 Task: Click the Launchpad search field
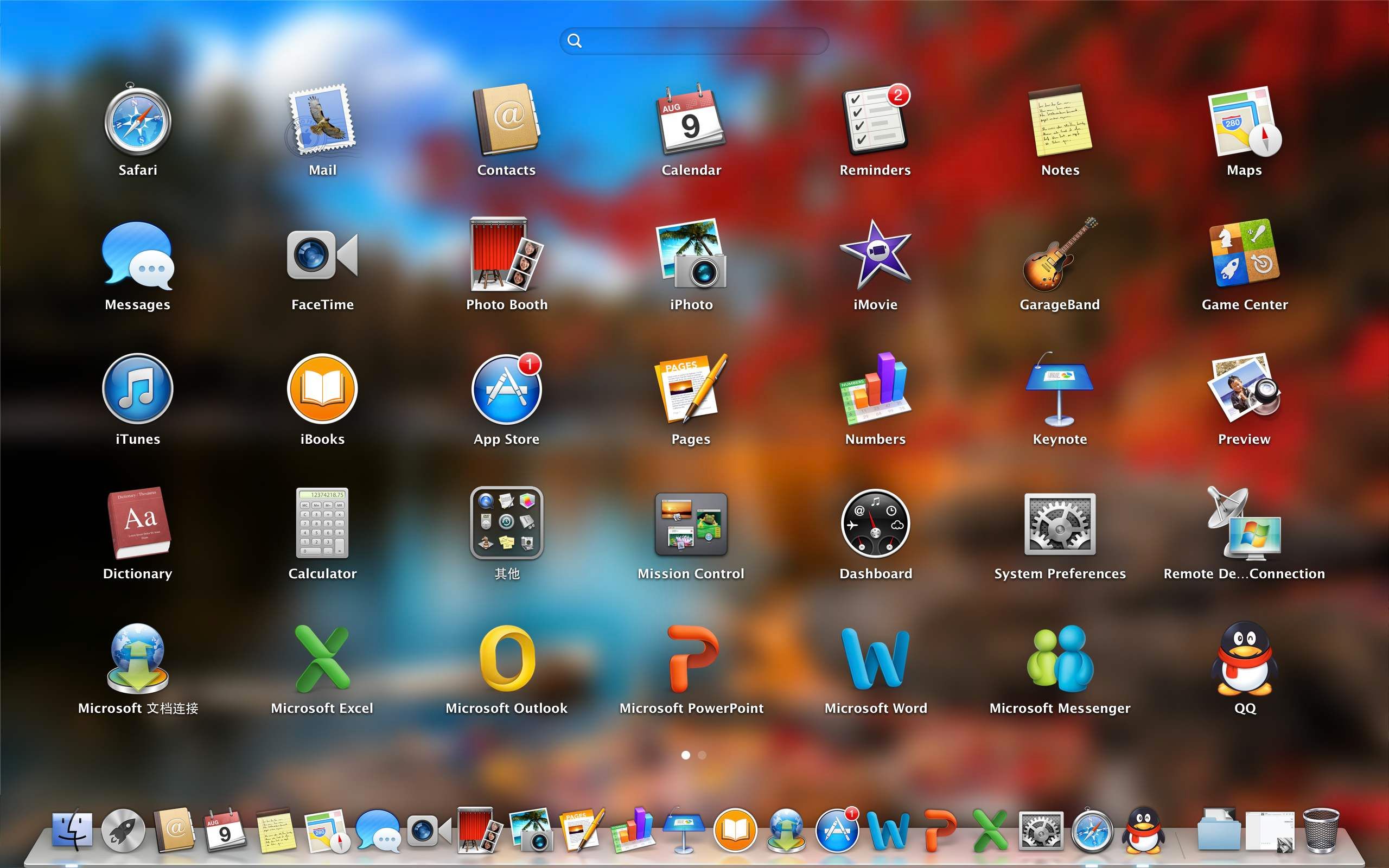click(x=694, y=40)
